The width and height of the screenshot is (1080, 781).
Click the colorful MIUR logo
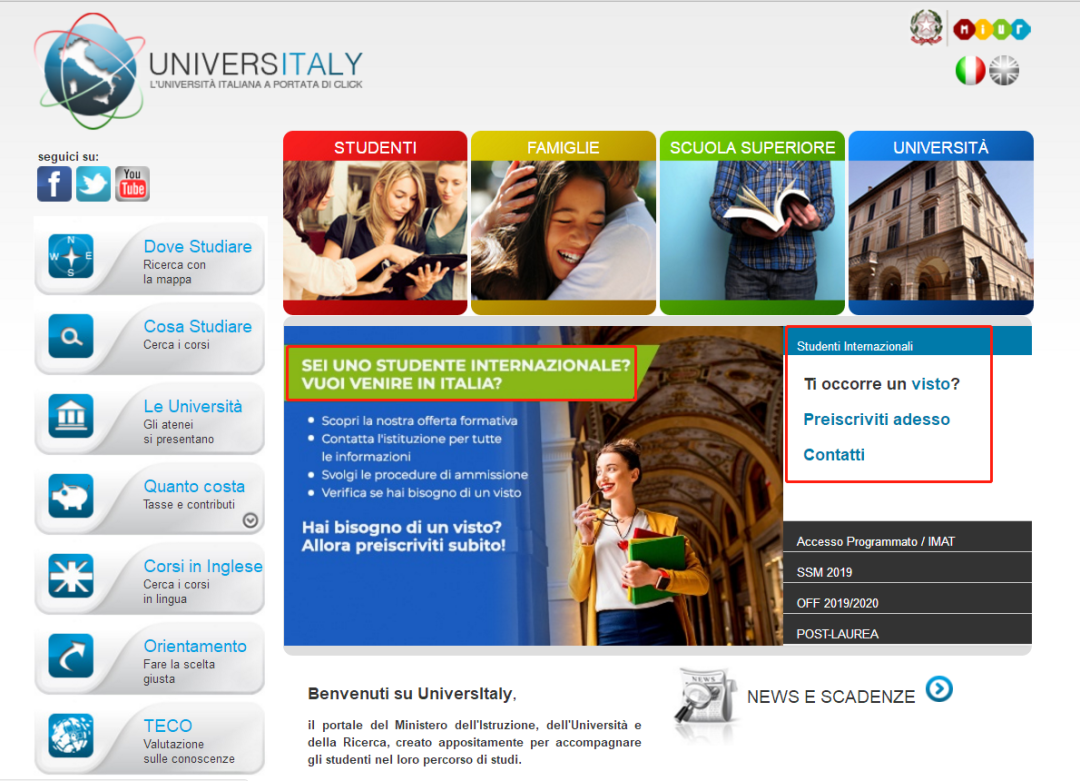coord(992,29)
